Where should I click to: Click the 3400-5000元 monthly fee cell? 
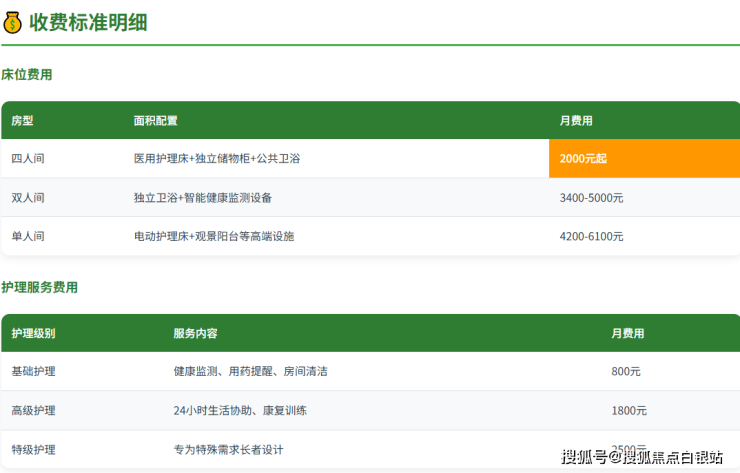tap(591, 198)
